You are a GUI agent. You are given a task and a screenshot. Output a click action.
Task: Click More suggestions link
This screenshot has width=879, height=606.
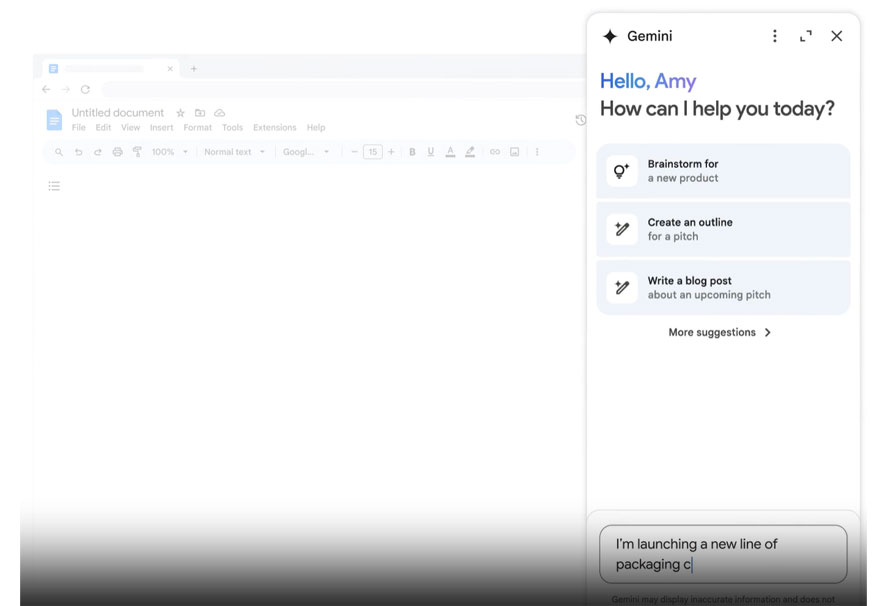click(720, 332)
